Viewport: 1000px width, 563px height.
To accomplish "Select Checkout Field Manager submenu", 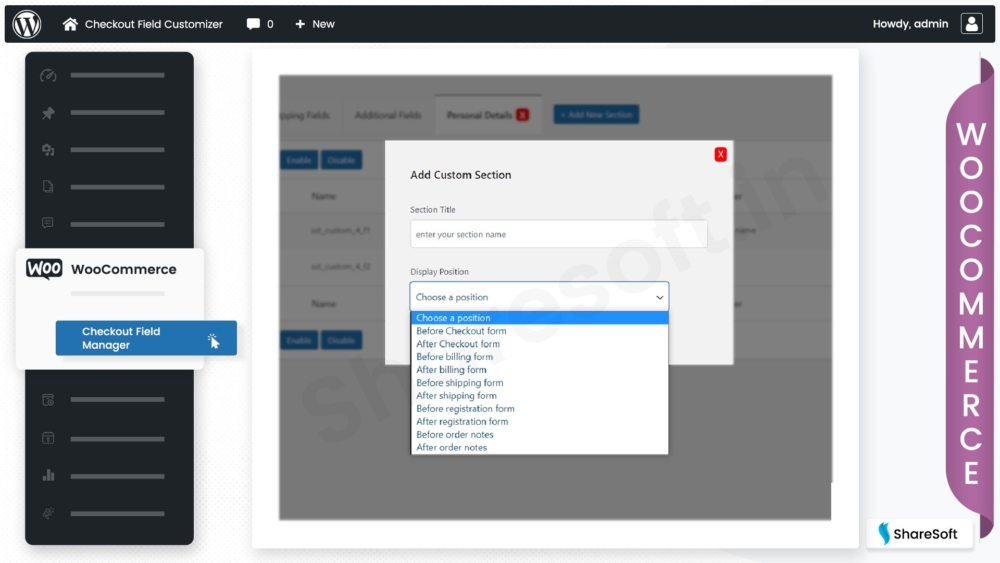I will (146, 338).
